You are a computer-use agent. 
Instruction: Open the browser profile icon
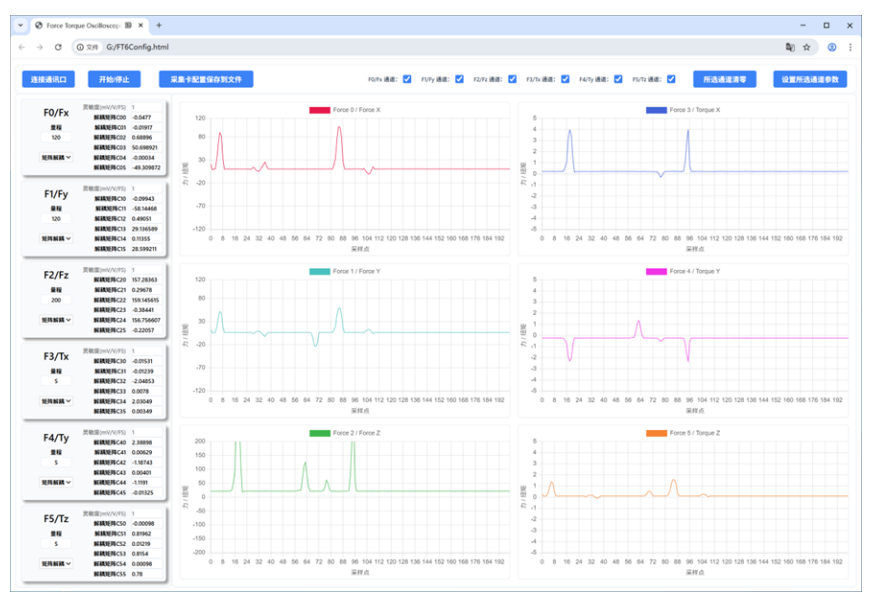(832, 47)
